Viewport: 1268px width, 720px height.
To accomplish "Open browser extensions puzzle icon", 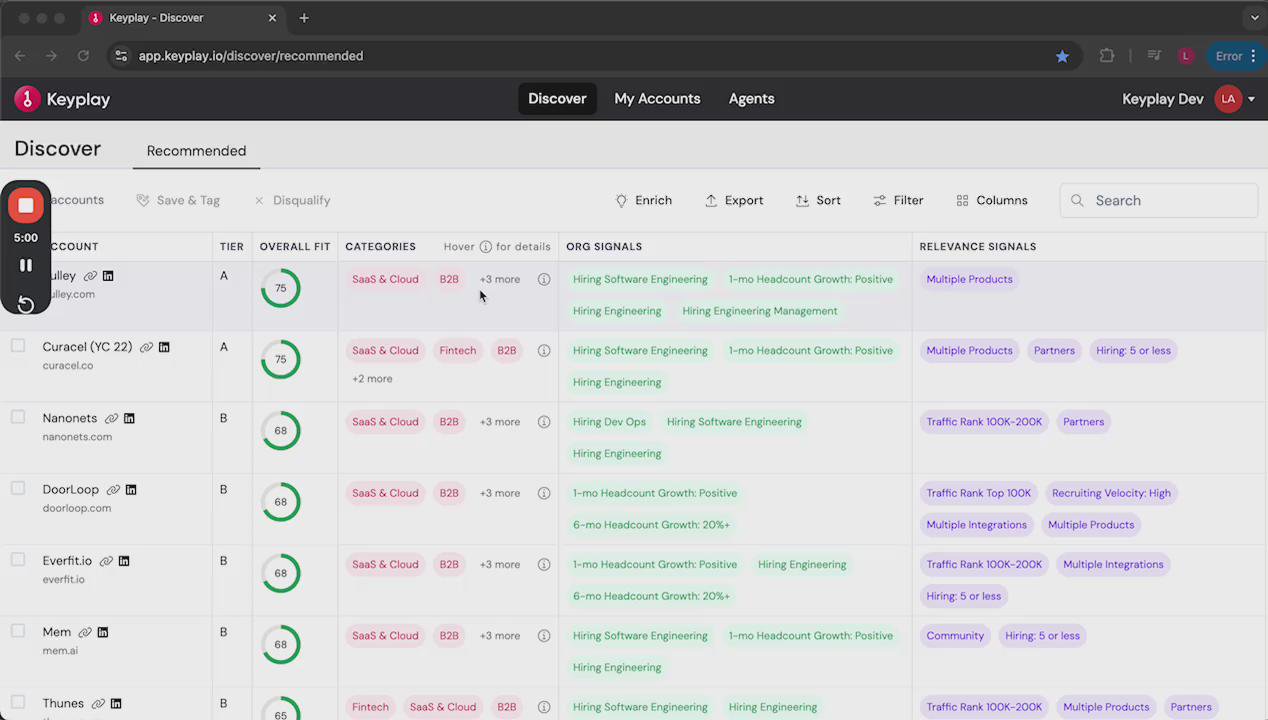I will 1107,56.
